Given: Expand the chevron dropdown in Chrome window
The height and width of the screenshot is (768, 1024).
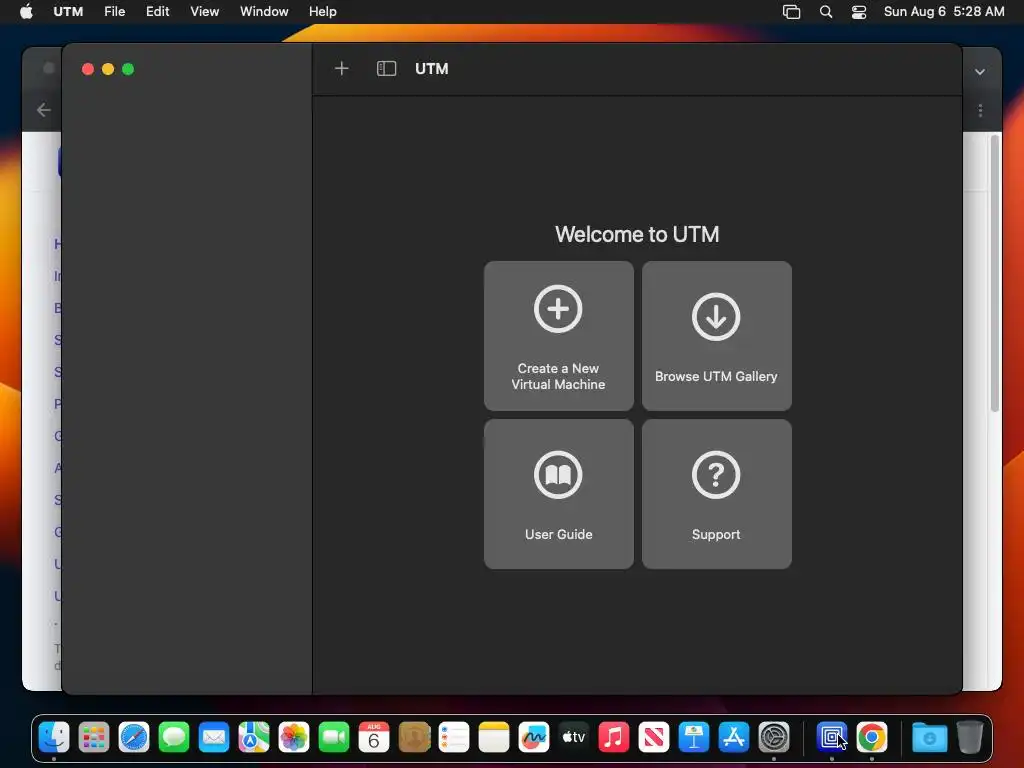Looking at the screenshot, I should (x=980, y=72).
